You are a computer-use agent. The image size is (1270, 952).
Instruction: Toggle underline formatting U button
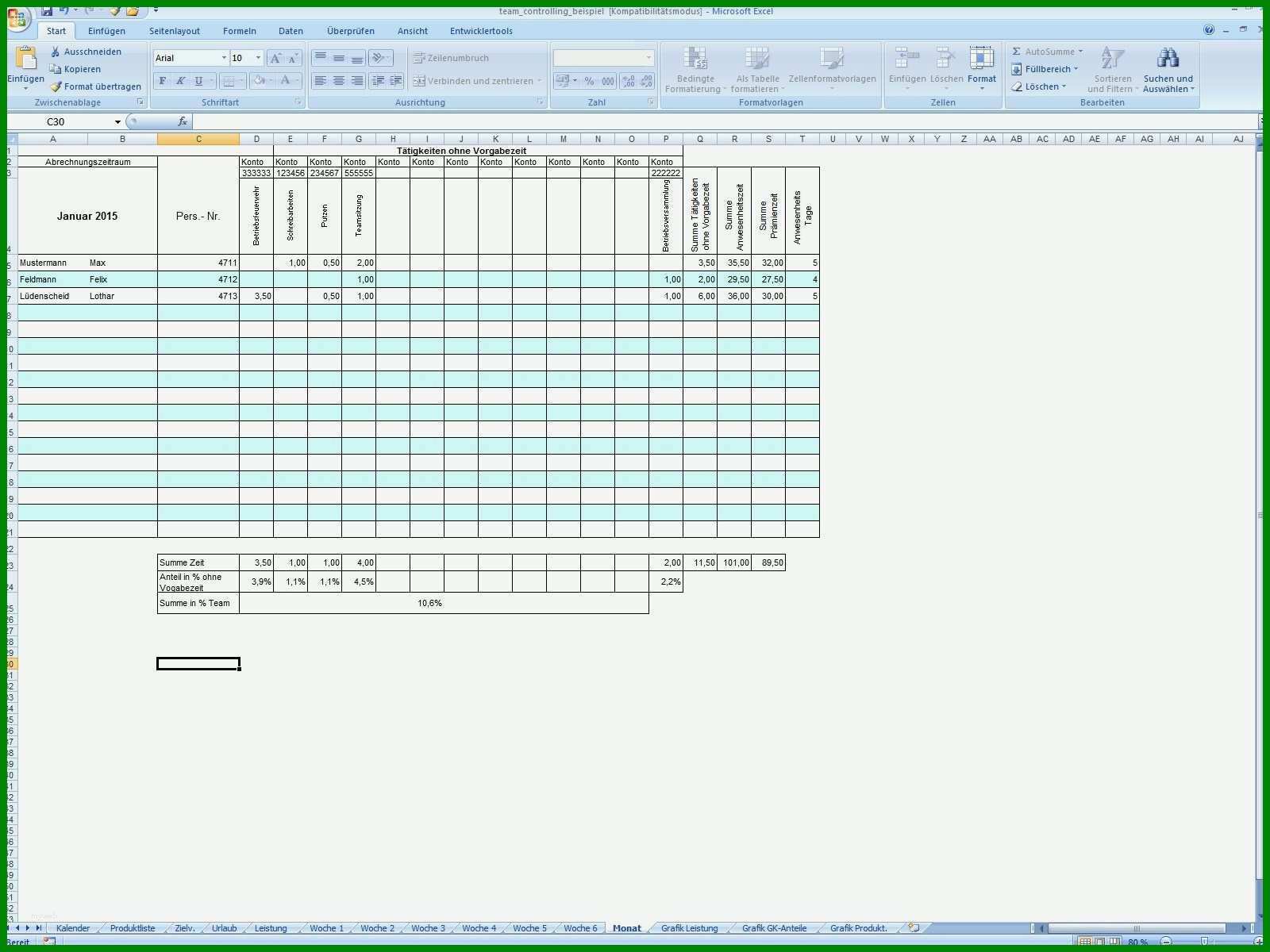[x=198, y=81]
